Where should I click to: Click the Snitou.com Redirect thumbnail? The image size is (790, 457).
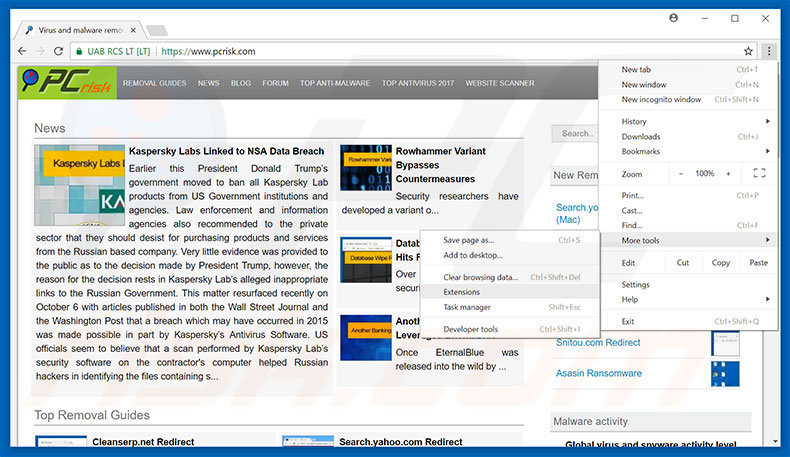pyautogui.click(x=725, y=343)
